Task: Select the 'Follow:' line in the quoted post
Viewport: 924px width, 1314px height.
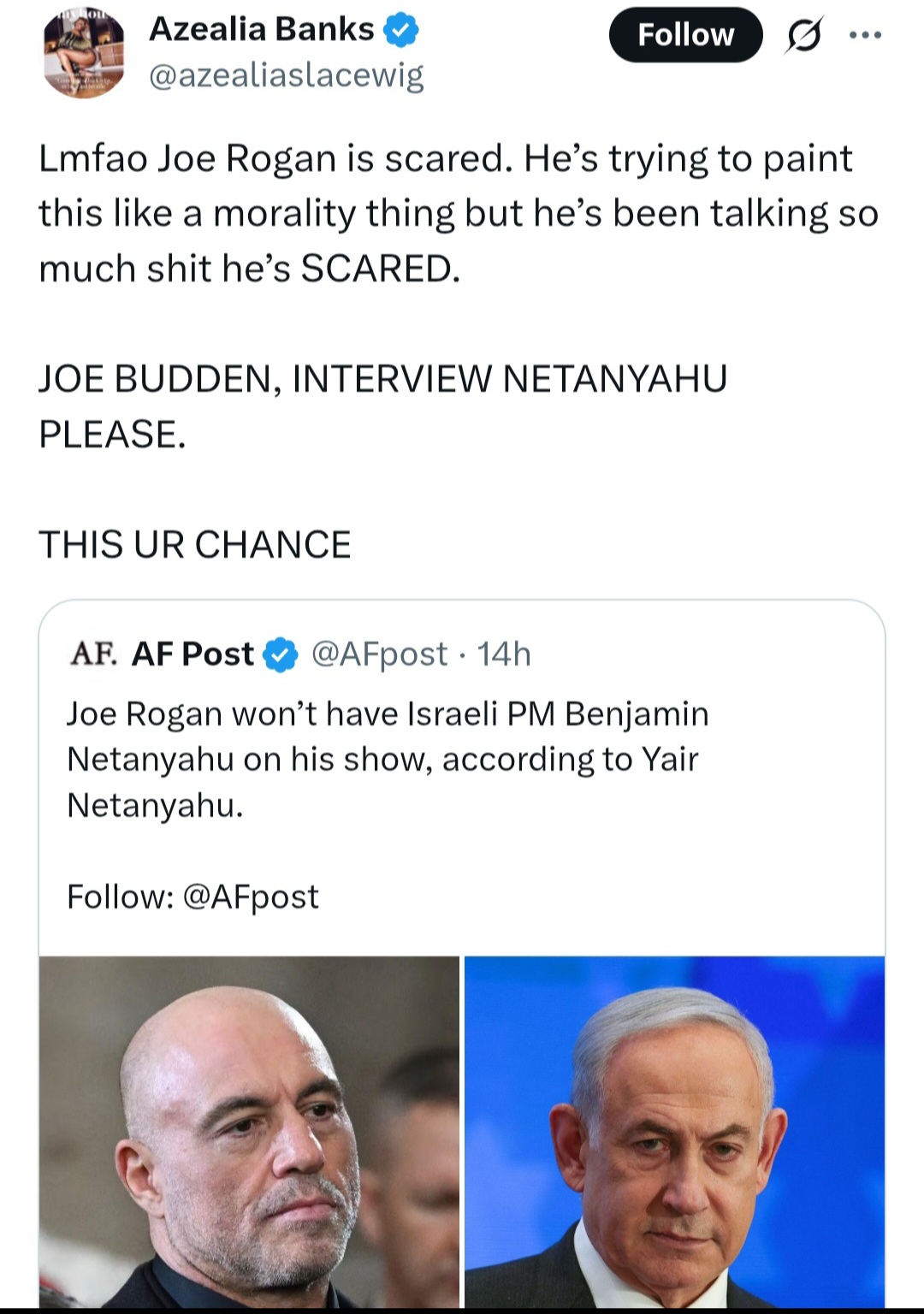Action: [x=192, y=897]
